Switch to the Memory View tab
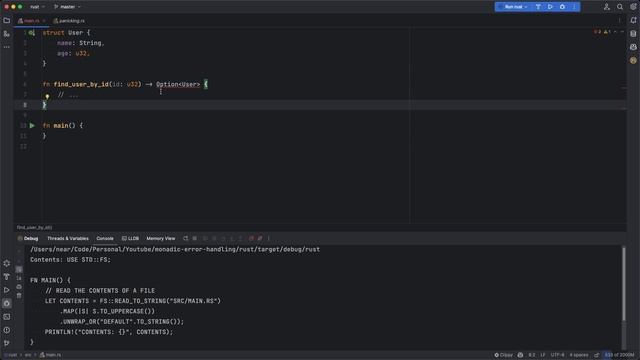This screenshot has width=640, height=360. pos(161,238)
